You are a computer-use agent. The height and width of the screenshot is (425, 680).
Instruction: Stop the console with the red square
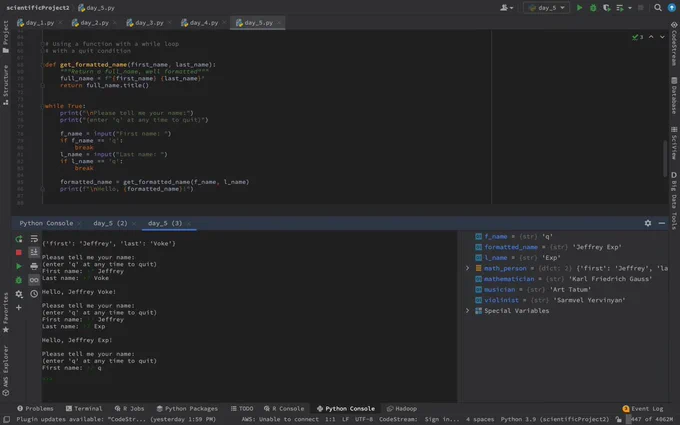(x=19, y=252)
